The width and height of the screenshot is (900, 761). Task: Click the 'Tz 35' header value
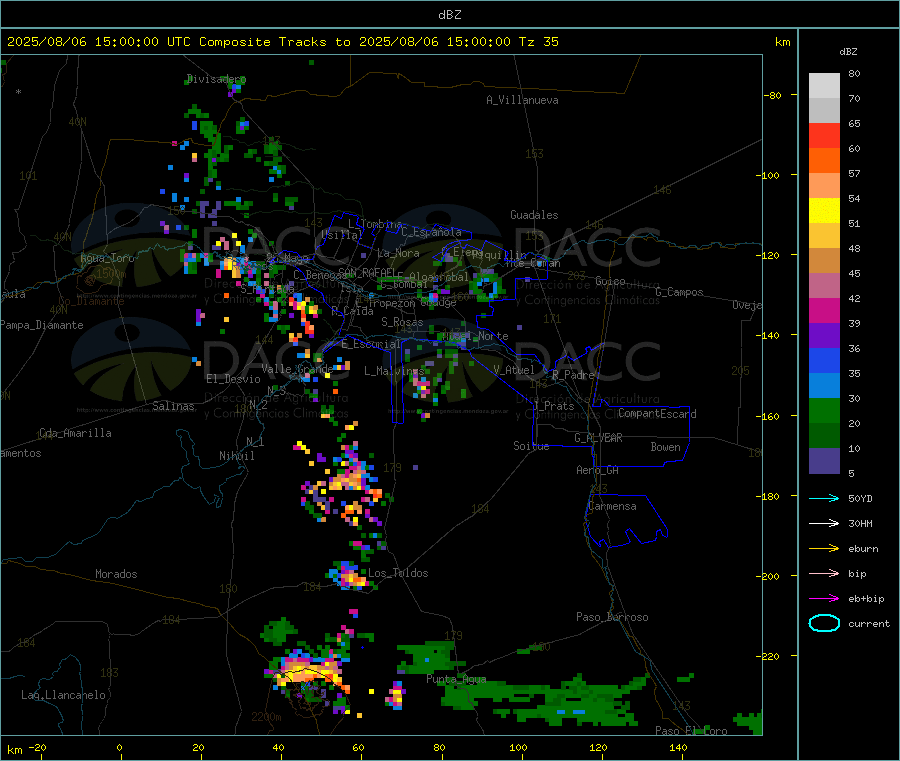click(x=538, y=42)
